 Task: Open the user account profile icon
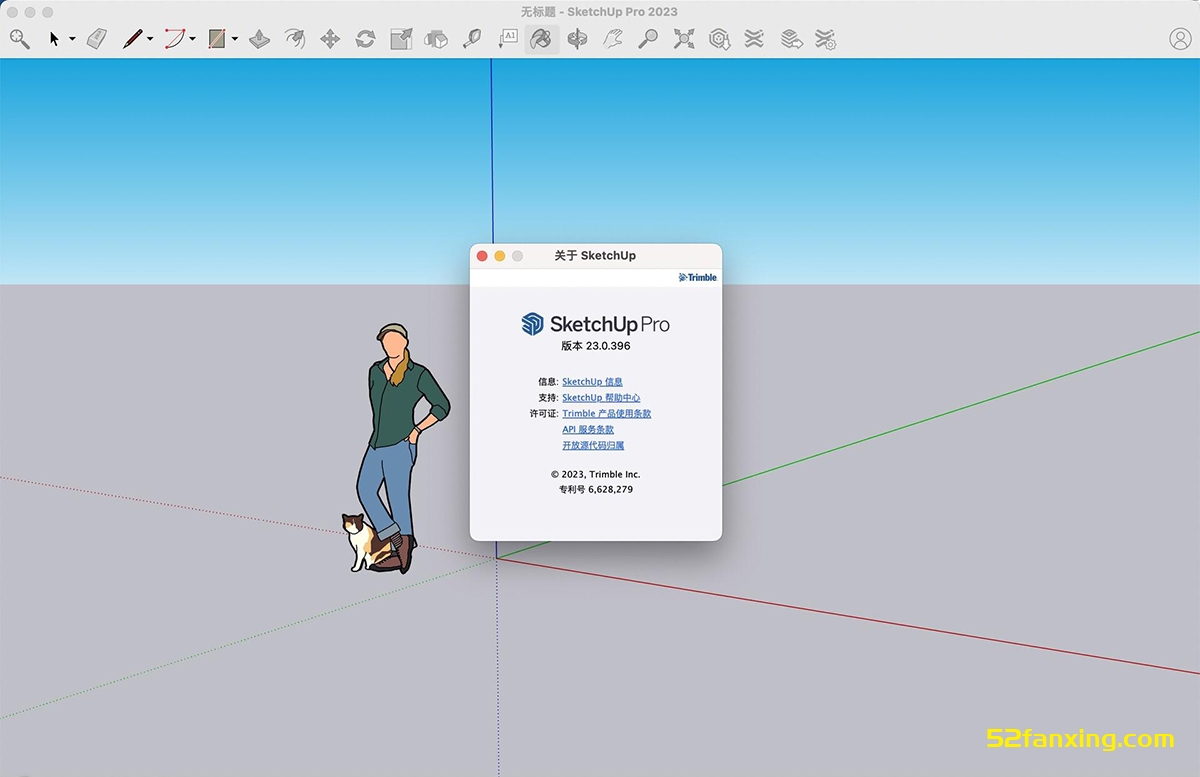pos(1180,39)
